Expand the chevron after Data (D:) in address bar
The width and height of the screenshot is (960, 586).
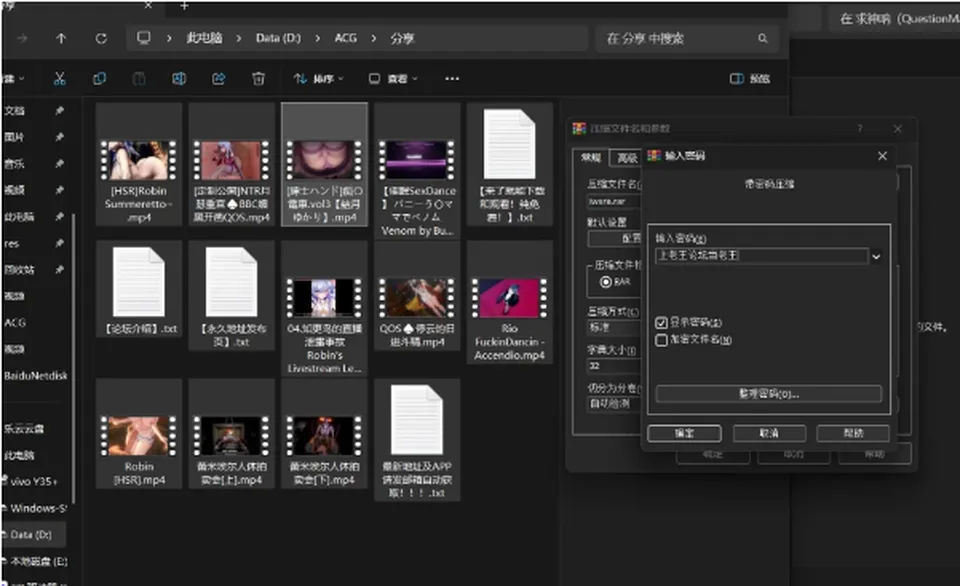317,38
